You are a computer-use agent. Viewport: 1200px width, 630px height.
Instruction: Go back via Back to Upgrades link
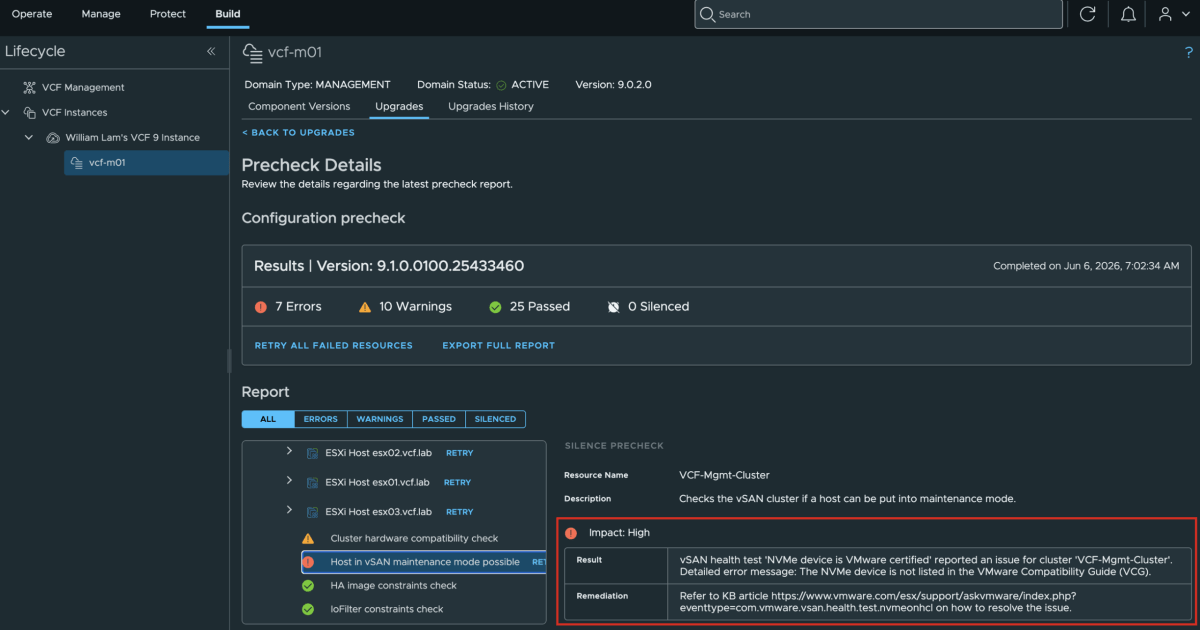(x=298, y=132)
